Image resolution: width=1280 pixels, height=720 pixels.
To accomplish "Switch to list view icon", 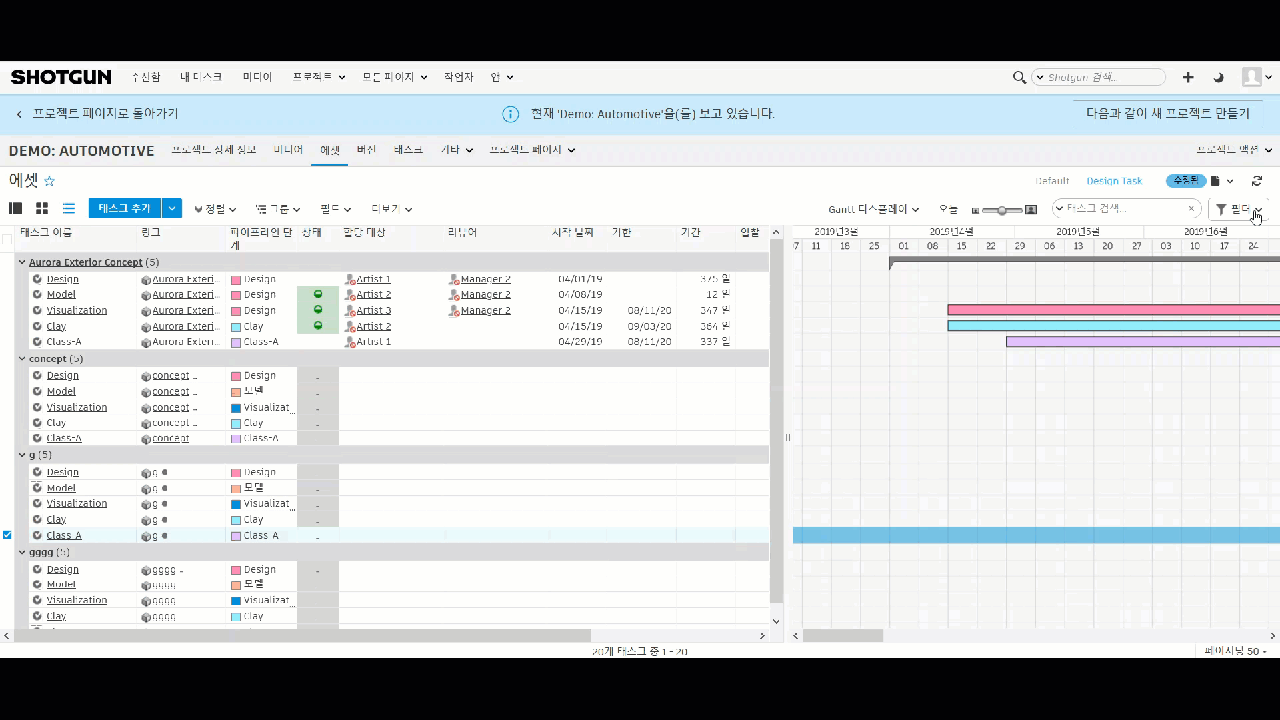I will pos(69,208).
